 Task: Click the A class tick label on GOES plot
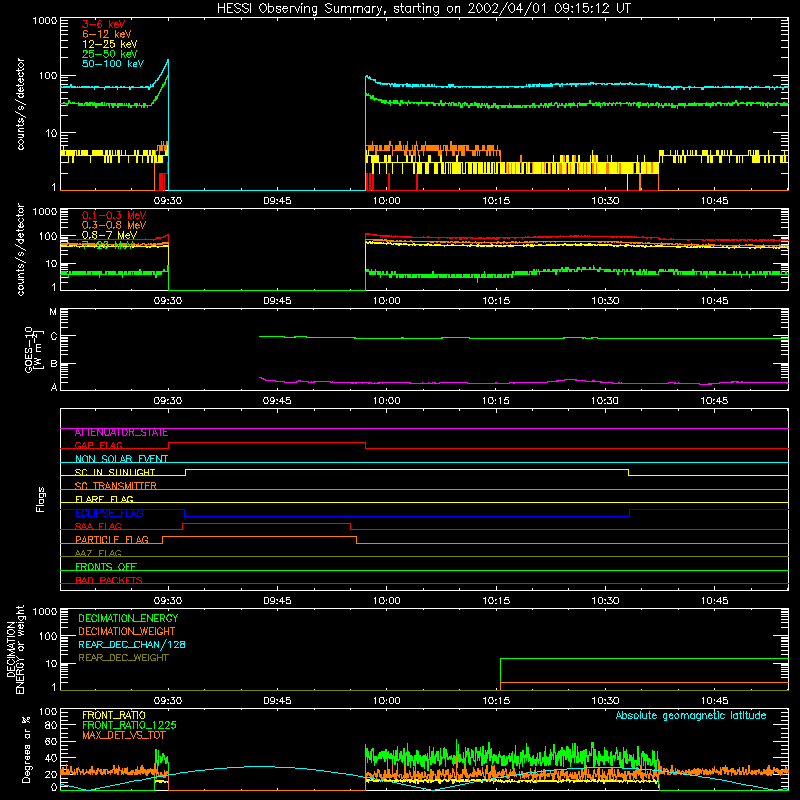click(54, 387)
